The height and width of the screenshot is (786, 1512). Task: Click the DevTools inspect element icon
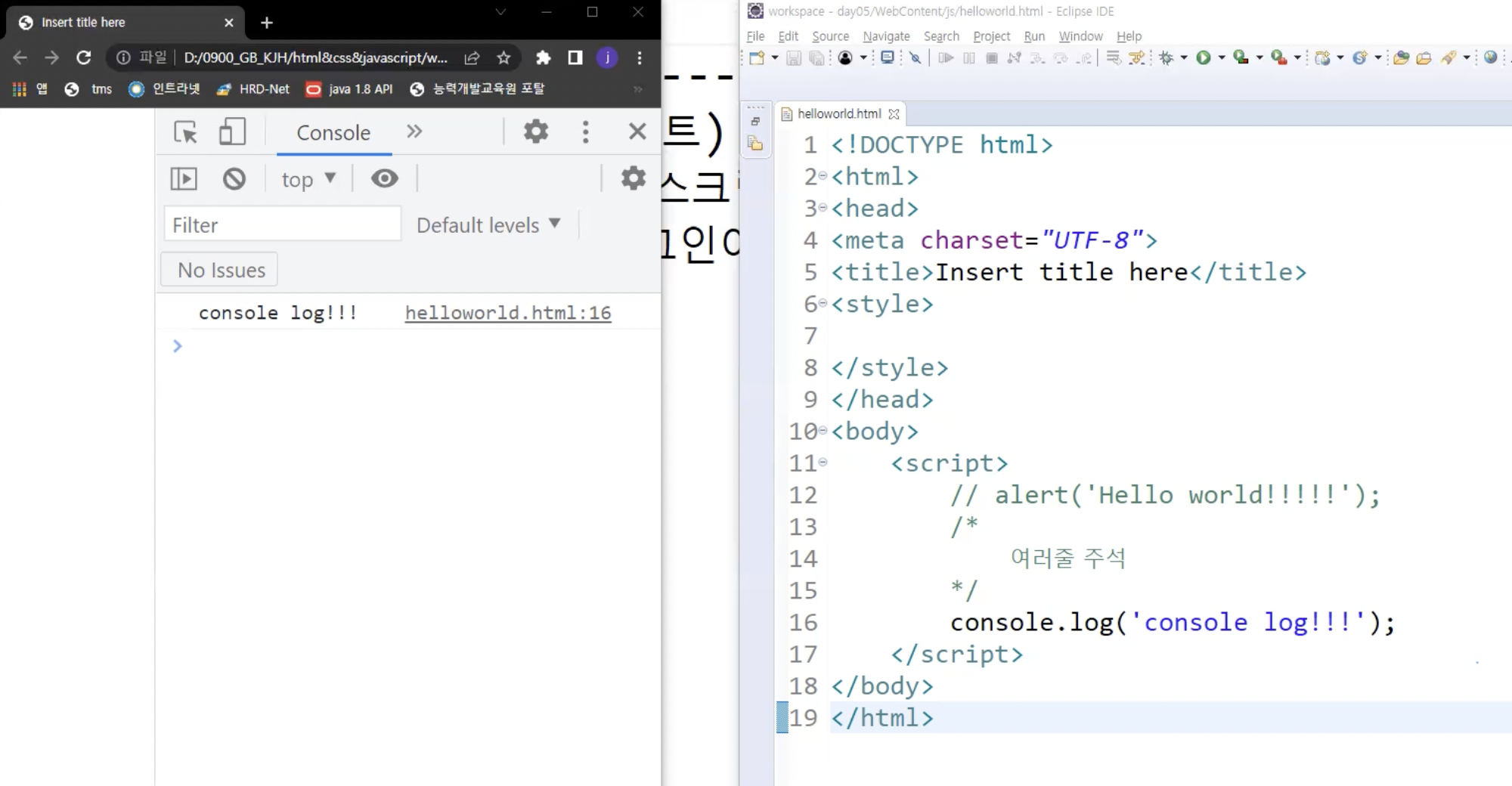tap(185, 132)
